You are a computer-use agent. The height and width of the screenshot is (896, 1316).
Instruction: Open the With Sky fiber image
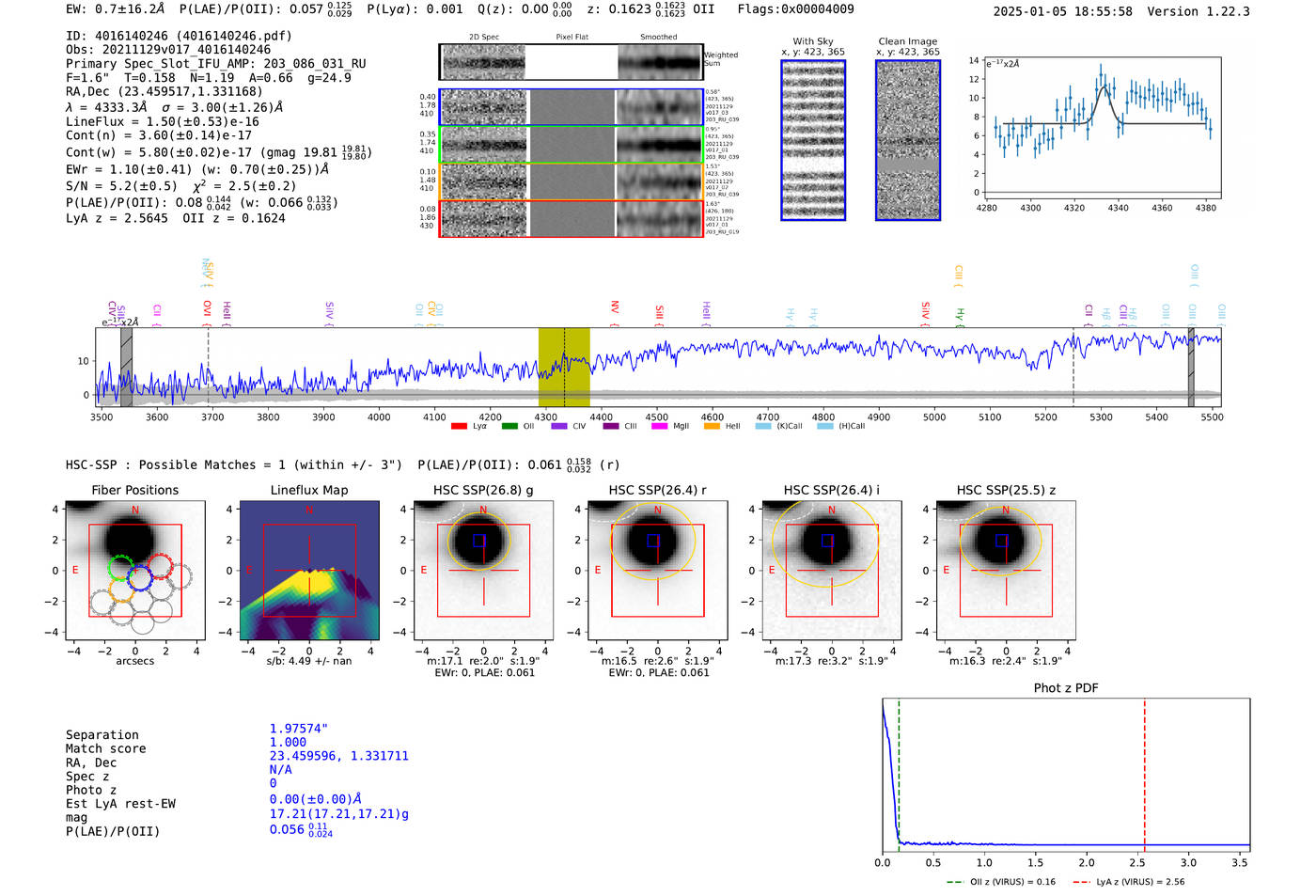pos(813,140)
